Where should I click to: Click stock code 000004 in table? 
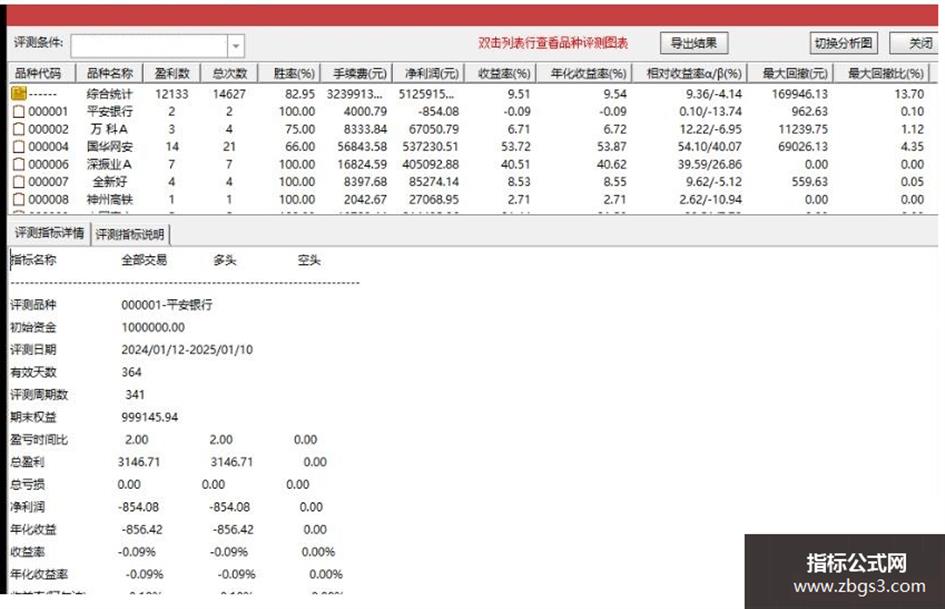click(x=48, y=147)
